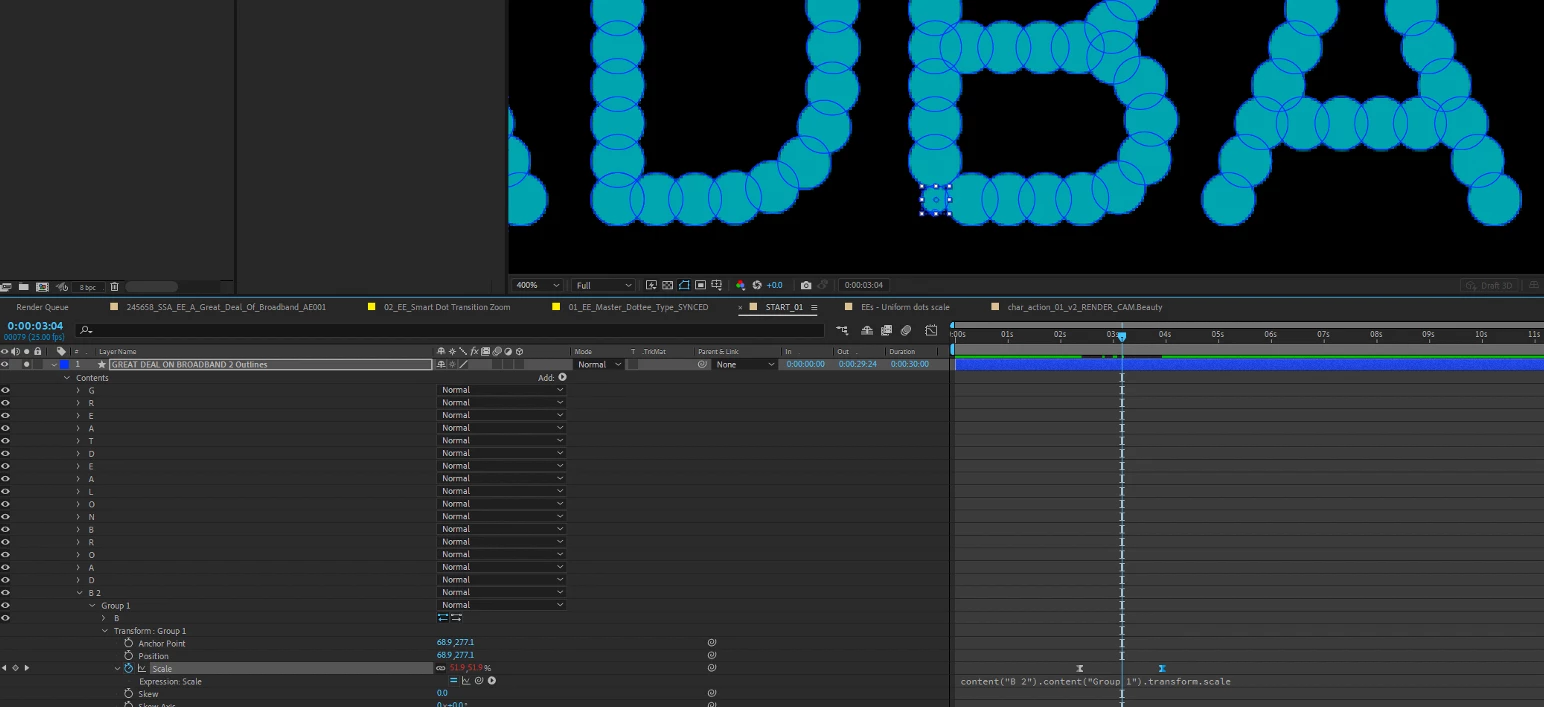Screen dimensions: 1544x707
Task: Click the Position property pick whip
Action: [712, 656]
